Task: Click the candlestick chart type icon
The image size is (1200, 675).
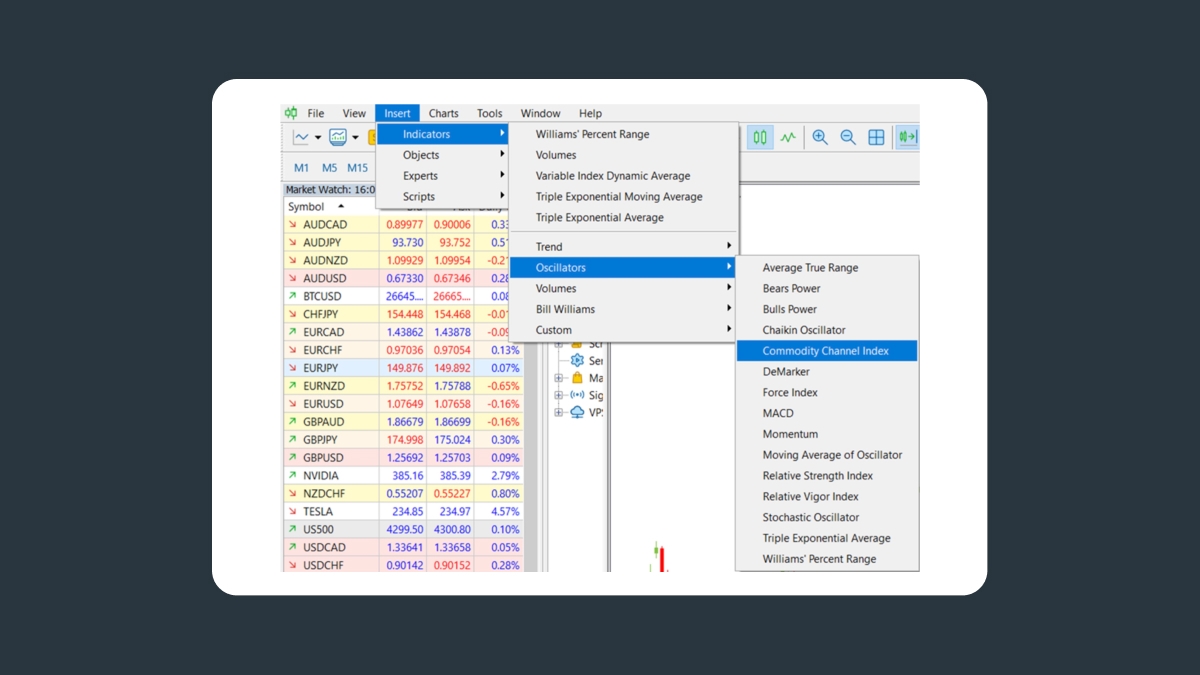Action: [x=760, y=138]
